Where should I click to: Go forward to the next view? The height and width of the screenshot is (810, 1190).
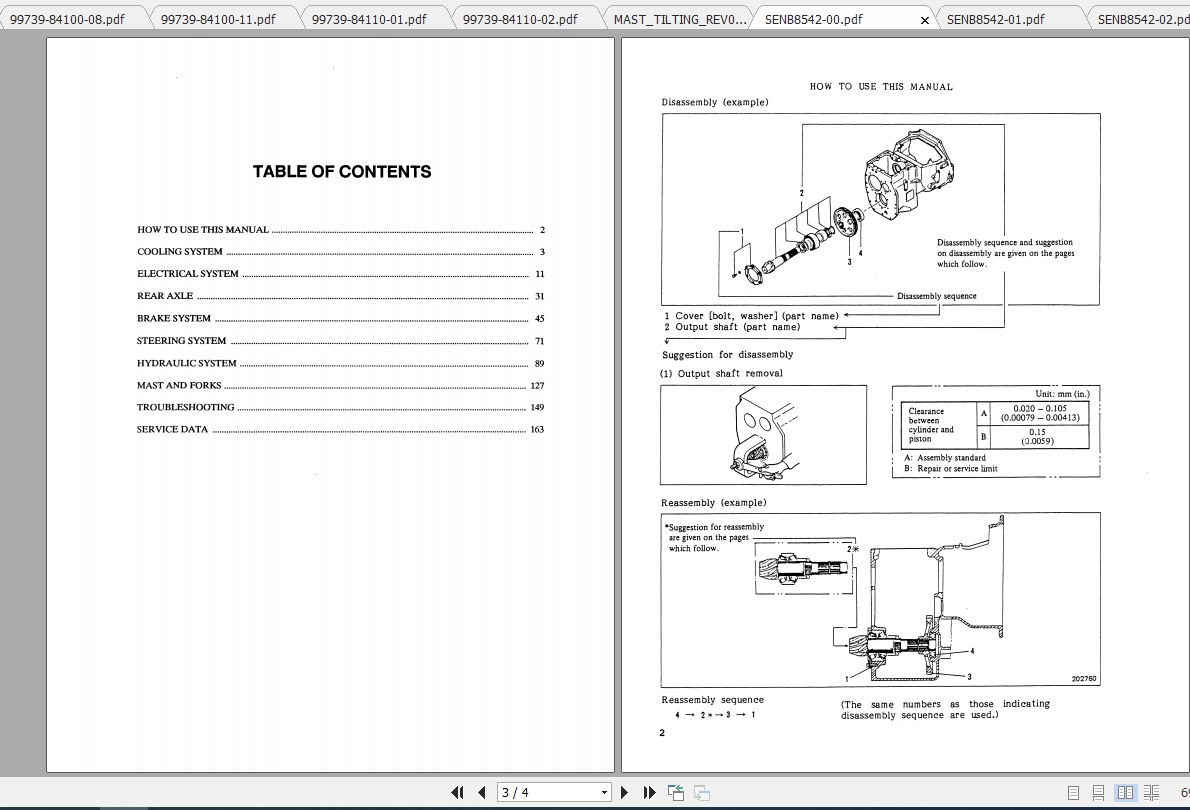click(x=701, y=792)
